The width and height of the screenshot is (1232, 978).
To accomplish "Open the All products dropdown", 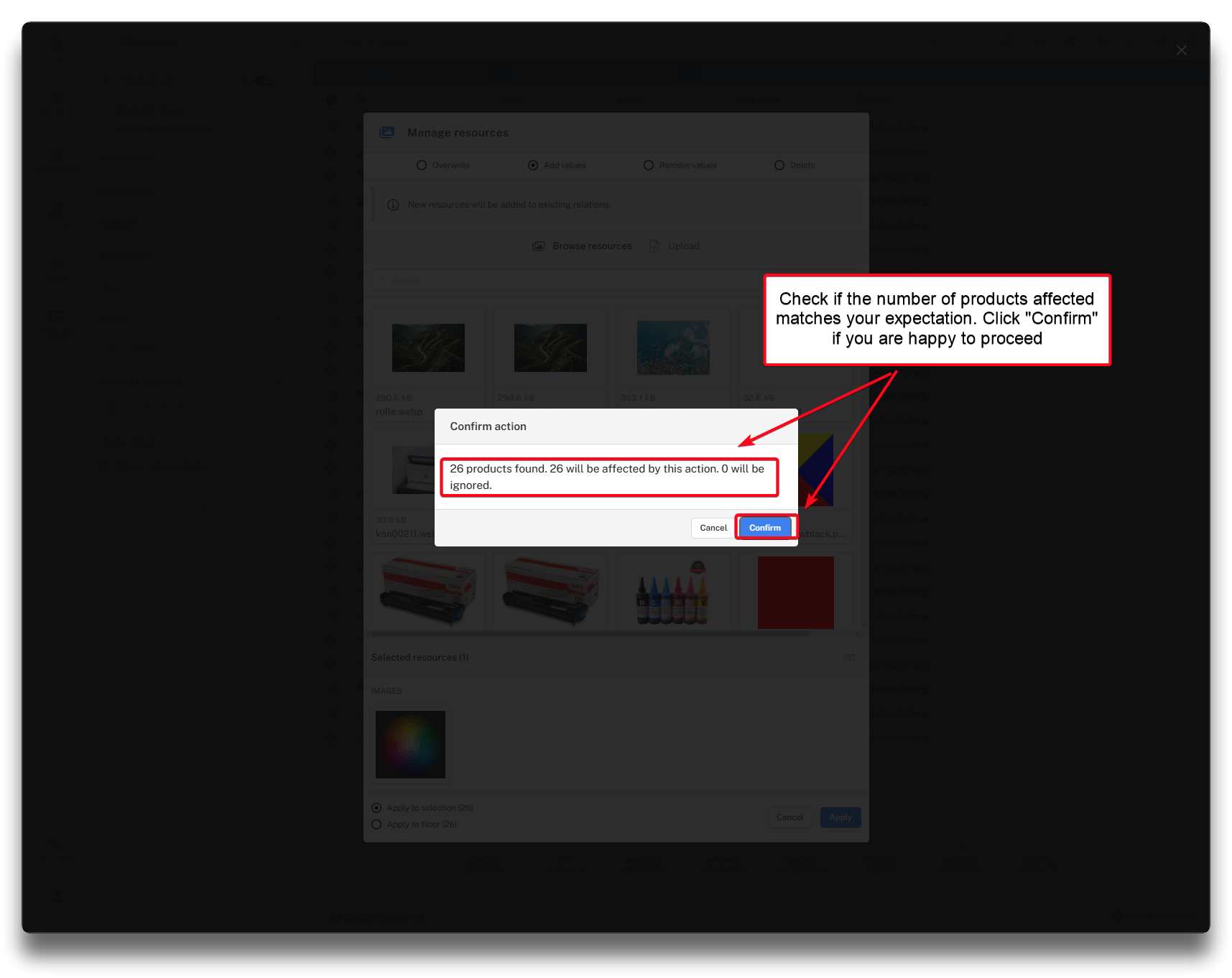I will coord(146,42).
